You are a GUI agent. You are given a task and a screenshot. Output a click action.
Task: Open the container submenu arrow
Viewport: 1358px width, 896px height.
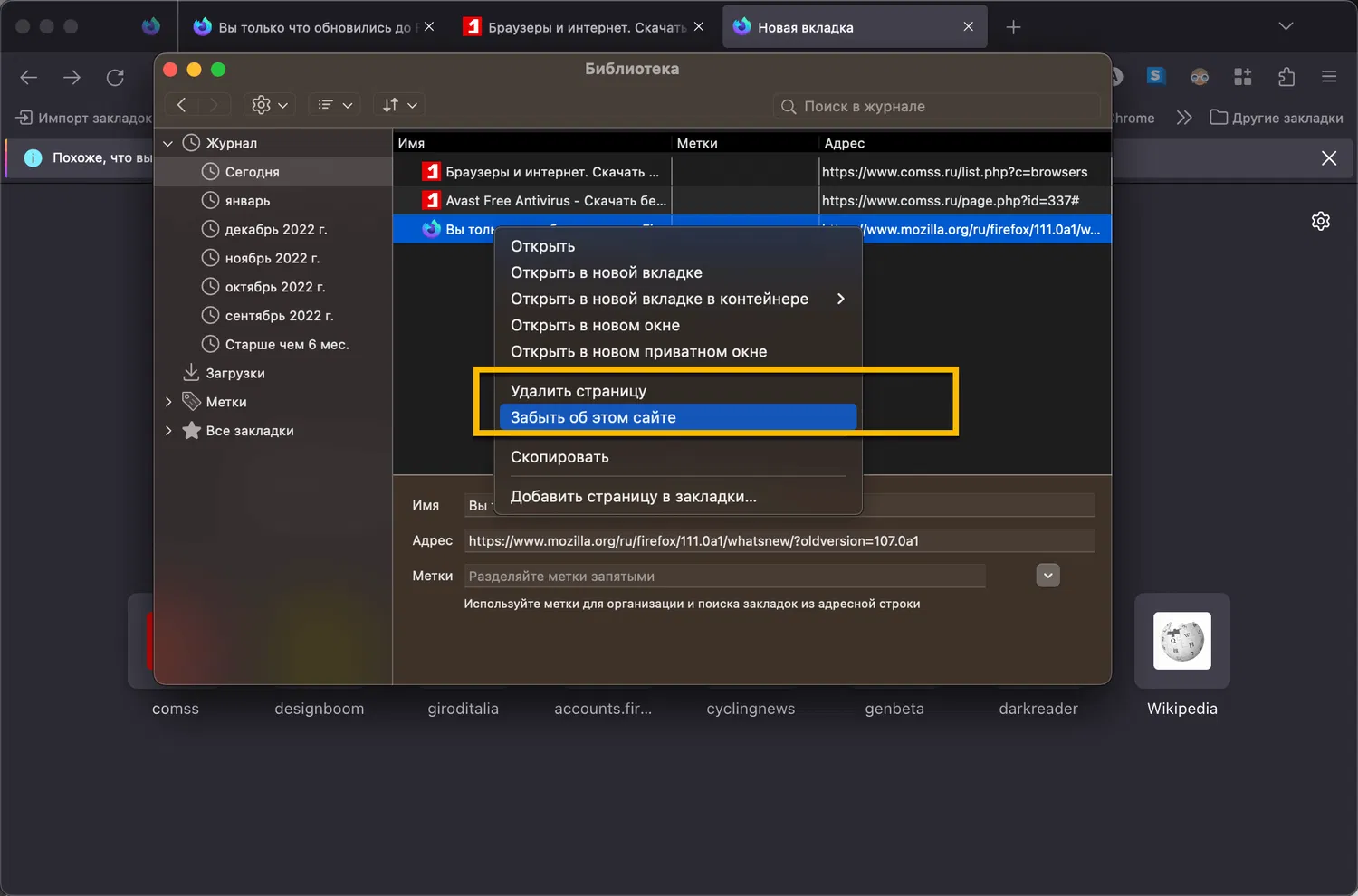coord(841,299)
